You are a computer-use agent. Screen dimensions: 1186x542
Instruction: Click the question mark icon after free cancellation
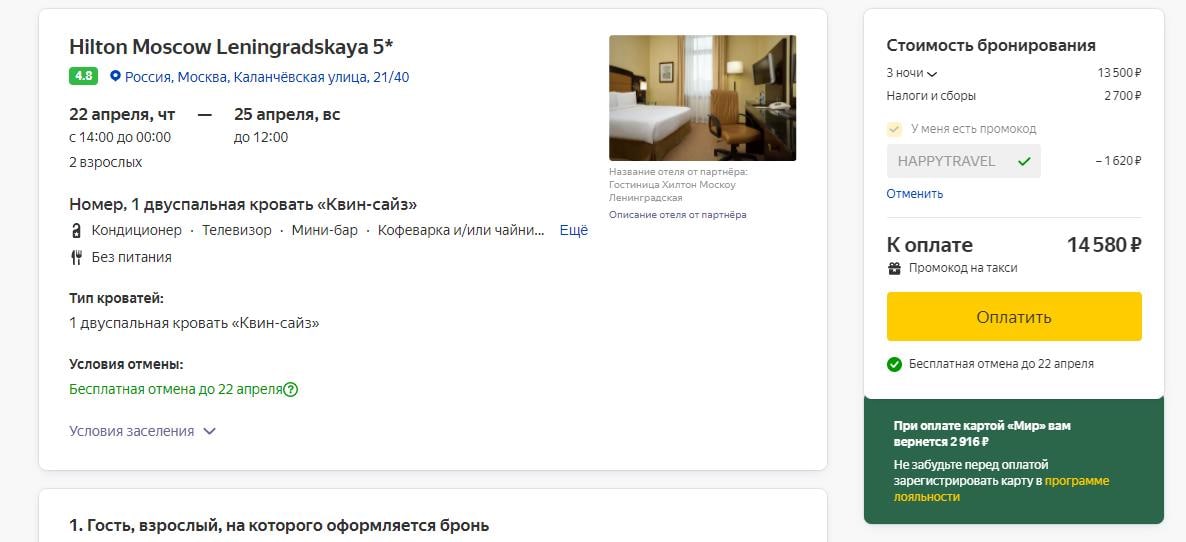coord(290,390)
